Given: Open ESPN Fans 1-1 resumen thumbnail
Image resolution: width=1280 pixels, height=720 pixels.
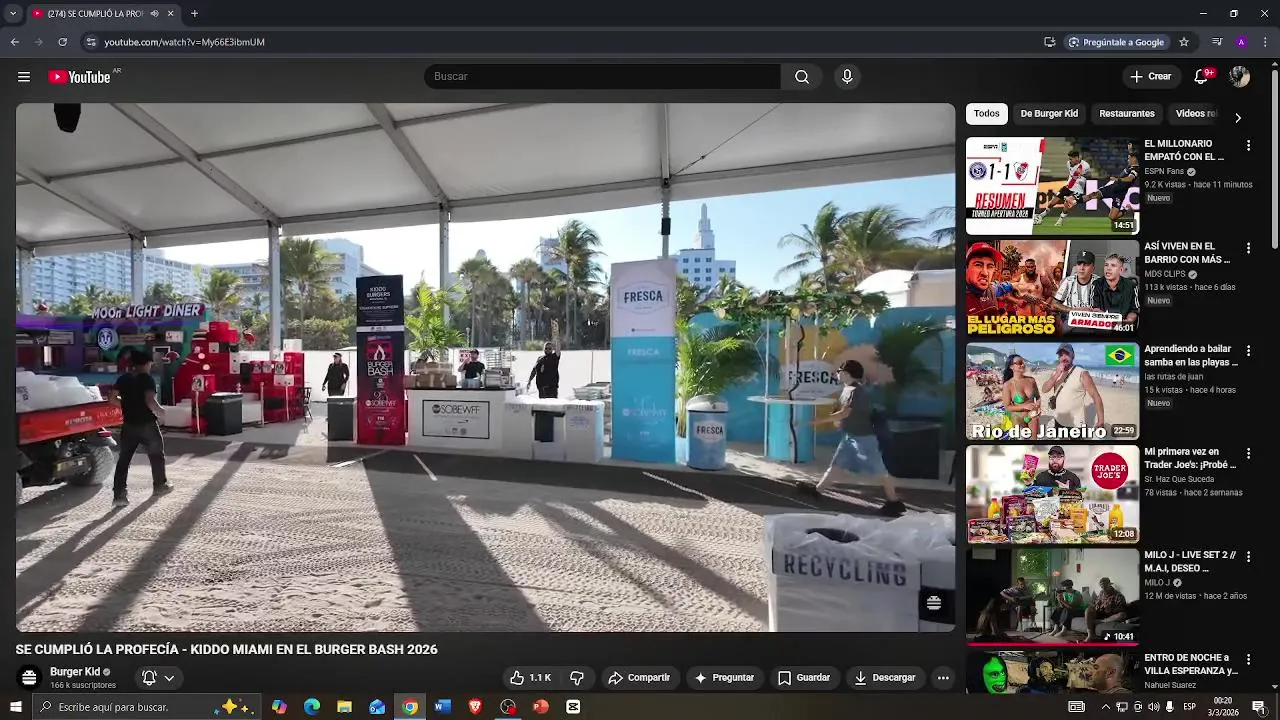Looking at the screenshot, I should pyautogui.click(x=1052, y=186).
